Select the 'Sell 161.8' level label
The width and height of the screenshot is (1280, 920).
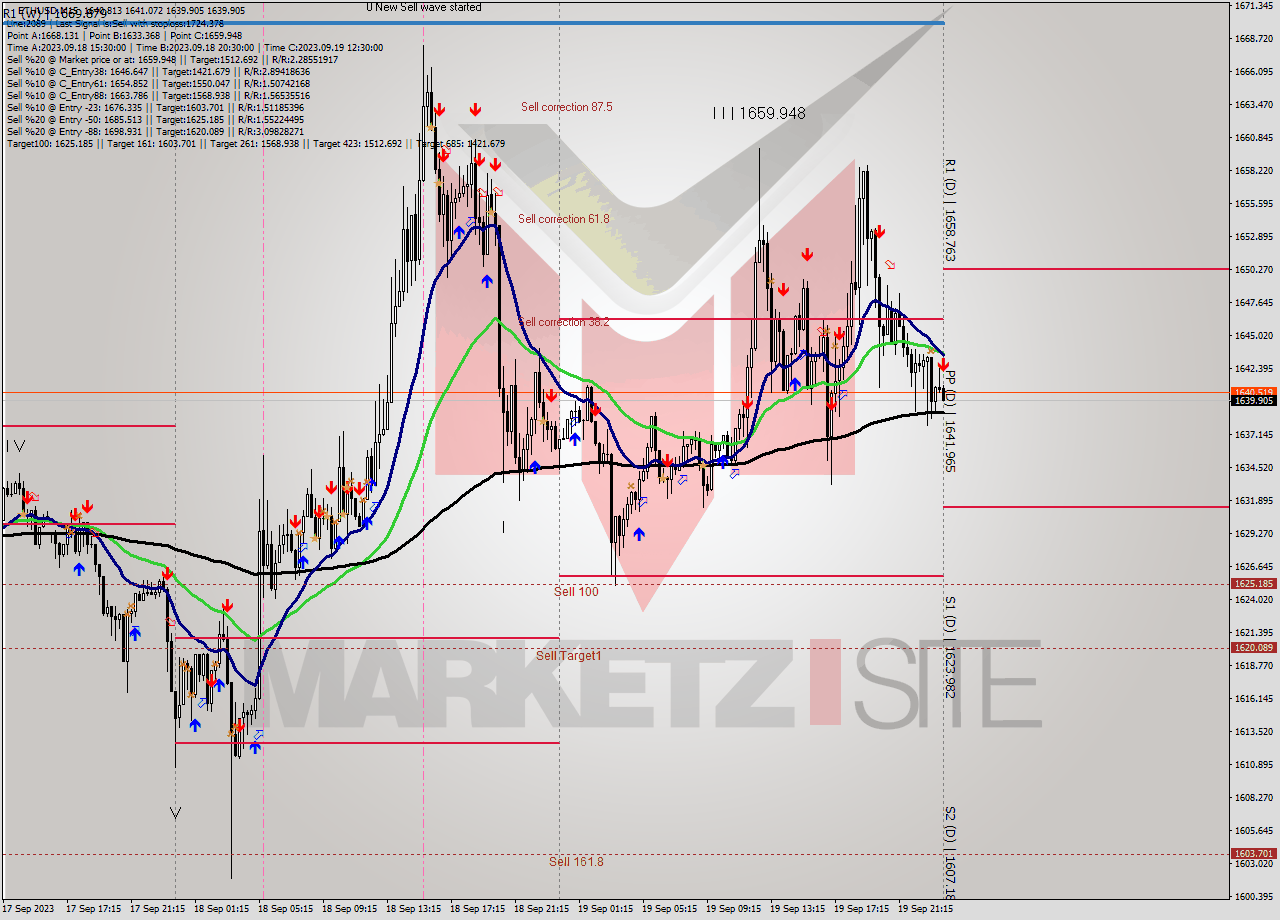point(576,861)
